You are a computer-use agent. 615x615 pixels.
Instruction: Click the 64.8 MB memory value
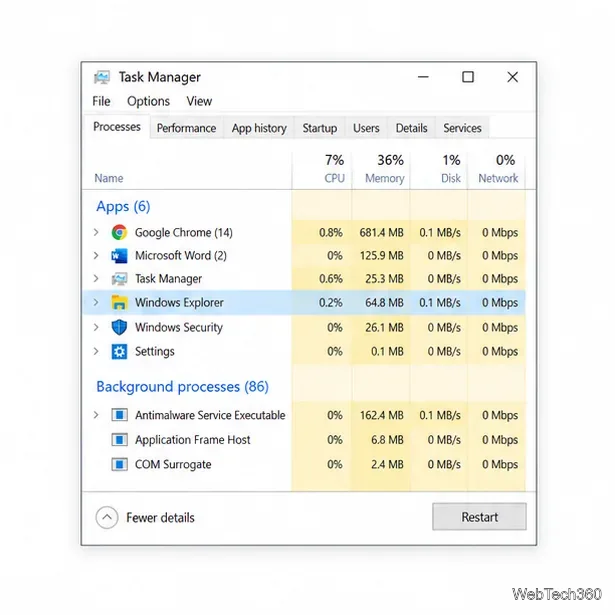(x=384, y=302)
